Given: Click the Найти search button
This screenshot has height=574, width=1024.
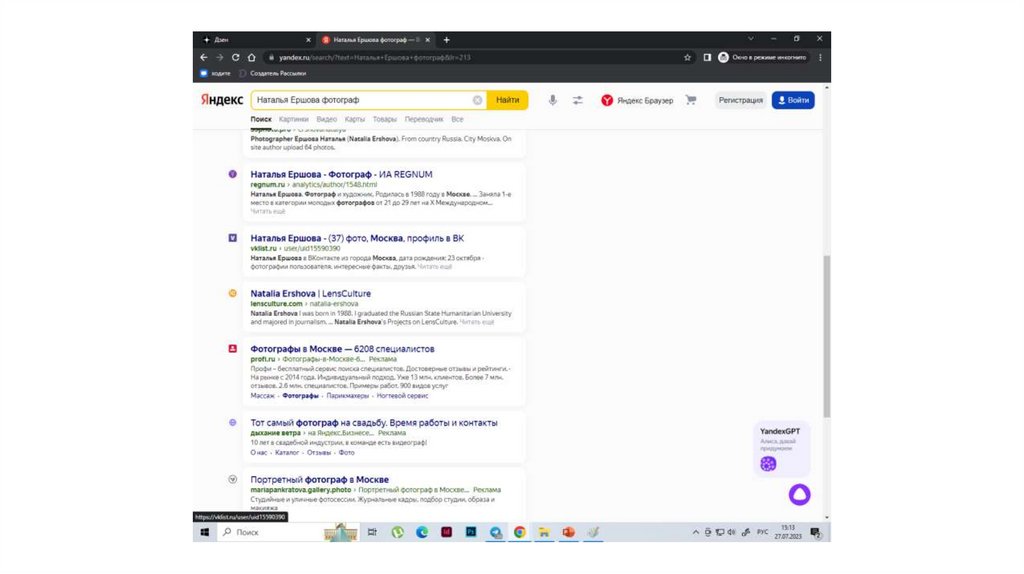Looking at the screenshot, I should point(507,100).
